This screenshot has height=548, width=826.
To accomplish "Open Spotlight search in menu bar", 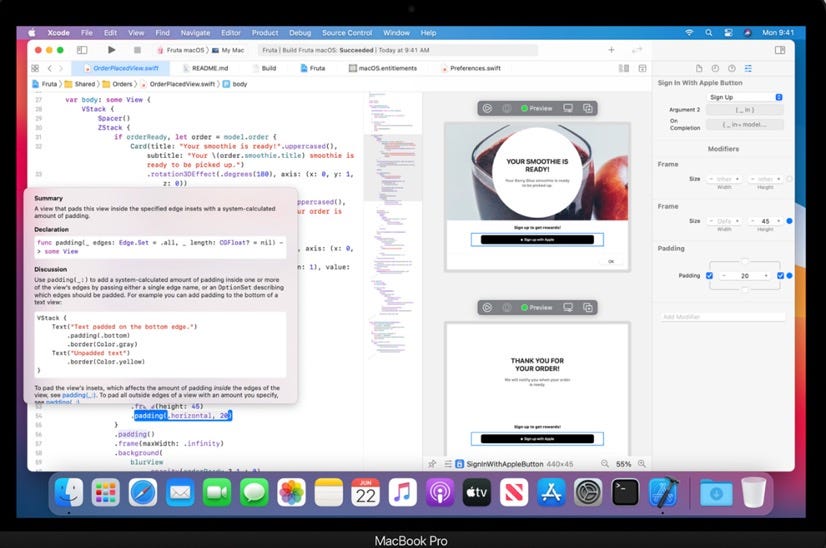I will [x=709, y=33].
